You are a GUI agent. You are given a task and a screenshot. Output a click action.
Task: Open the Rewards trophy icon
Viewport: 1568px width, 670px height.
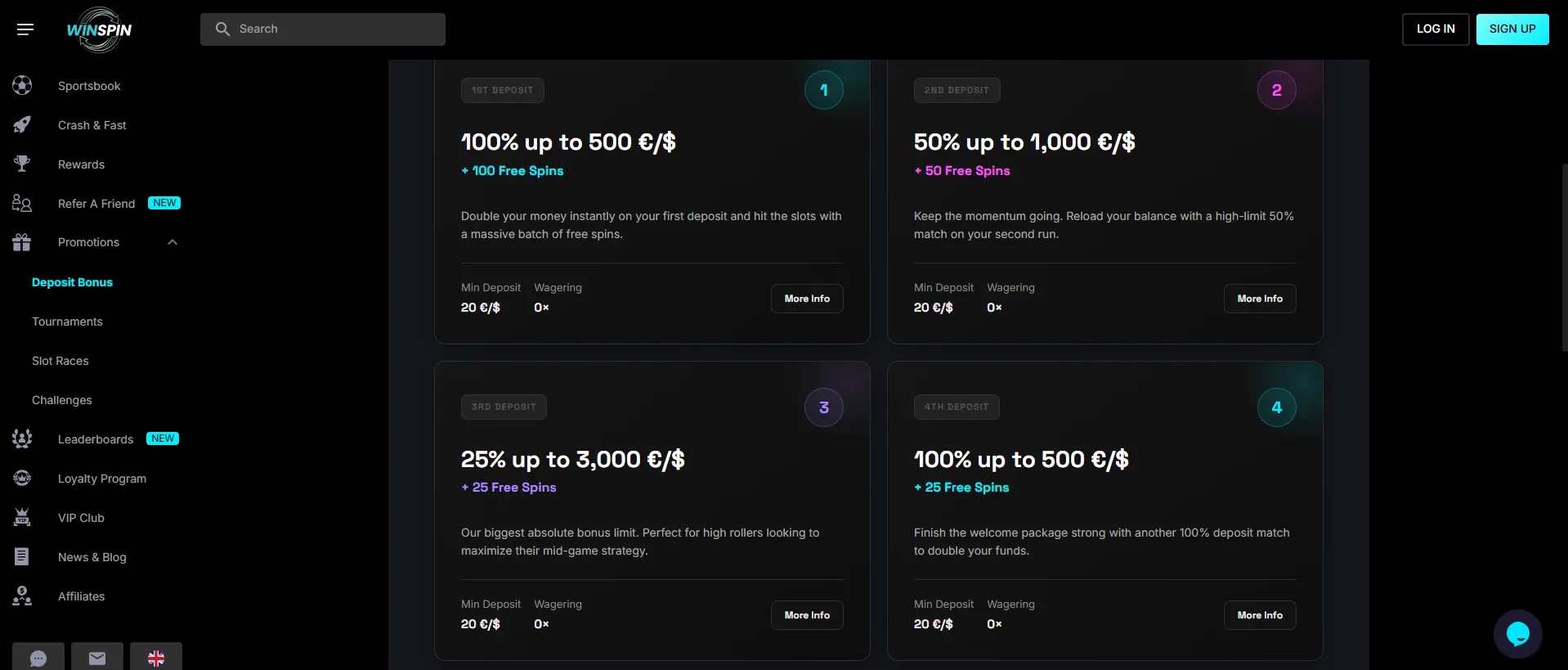pos(22,164)
